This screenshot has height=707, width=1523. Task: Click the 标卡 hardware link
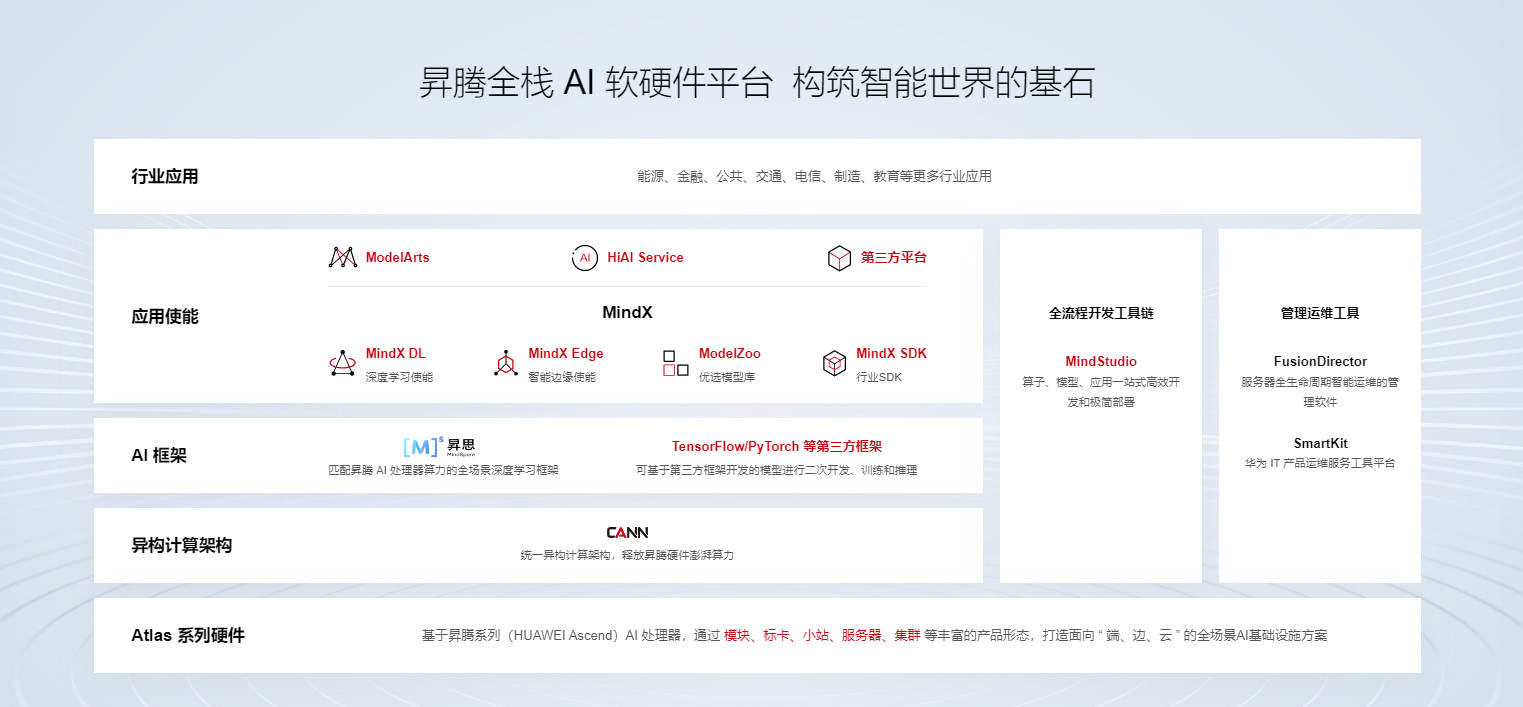[777, 636]
